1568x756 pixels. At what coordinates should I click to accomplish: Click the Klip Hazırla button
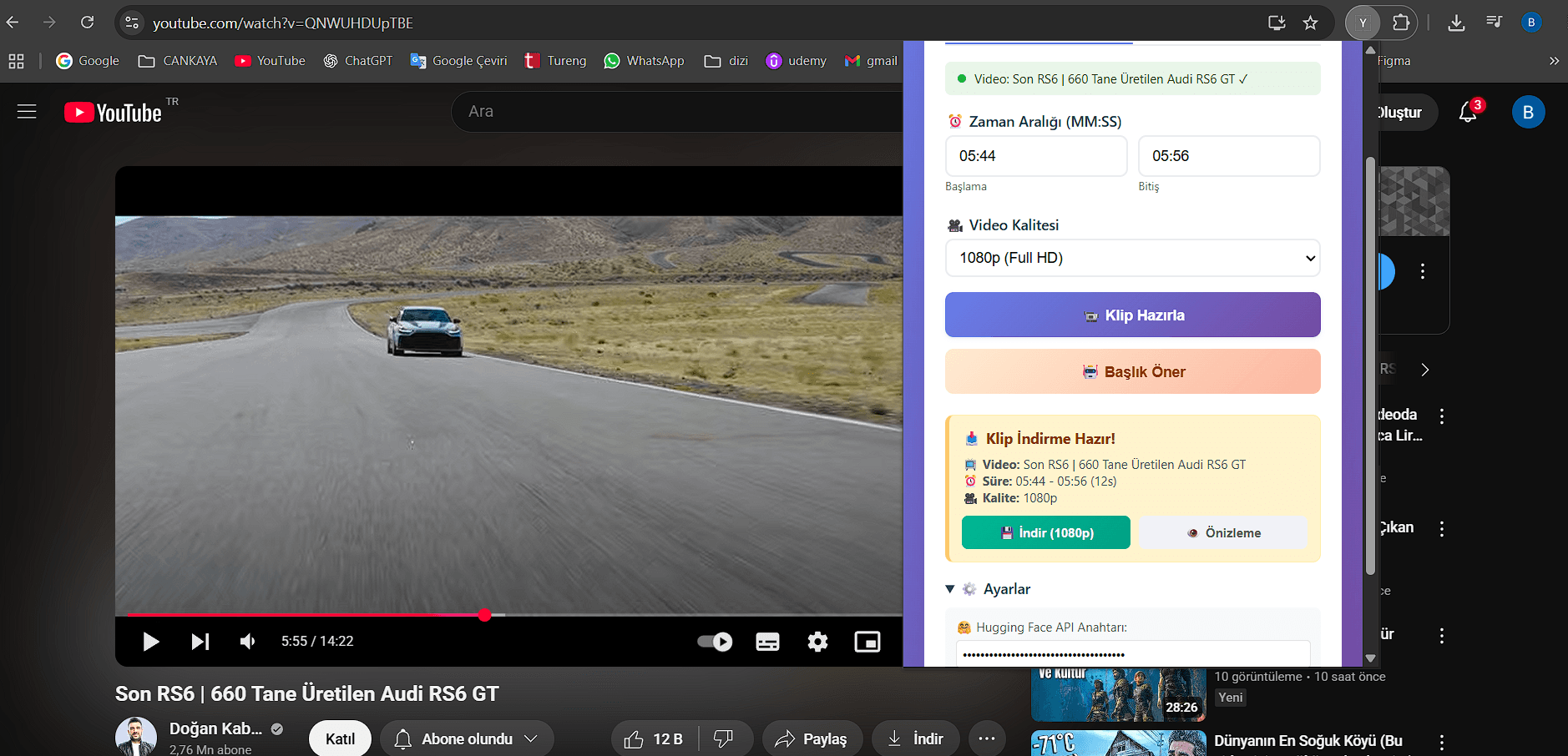1132,315
